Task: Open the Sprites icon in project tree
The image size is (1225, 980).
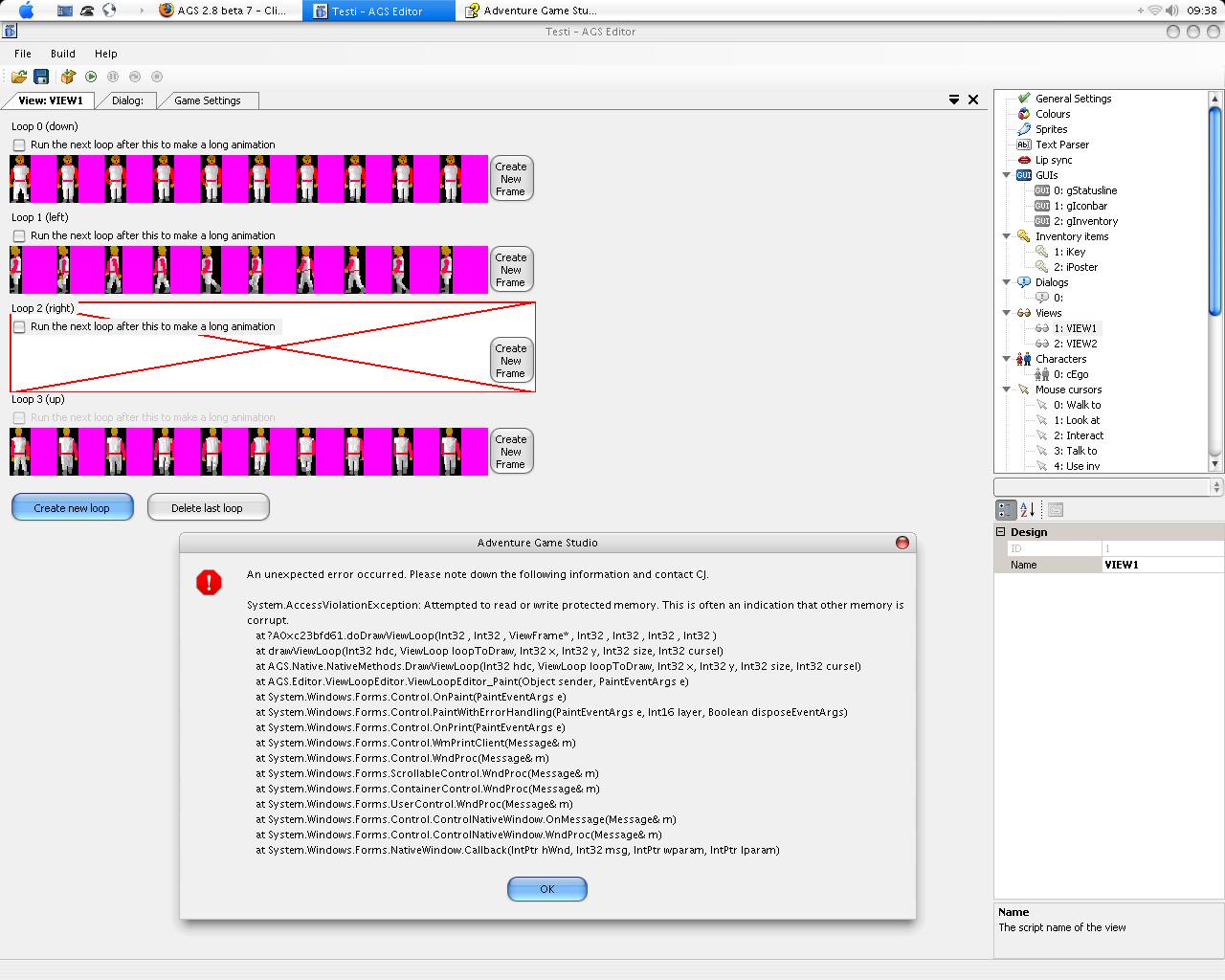Action: [x=1024, y=129]
